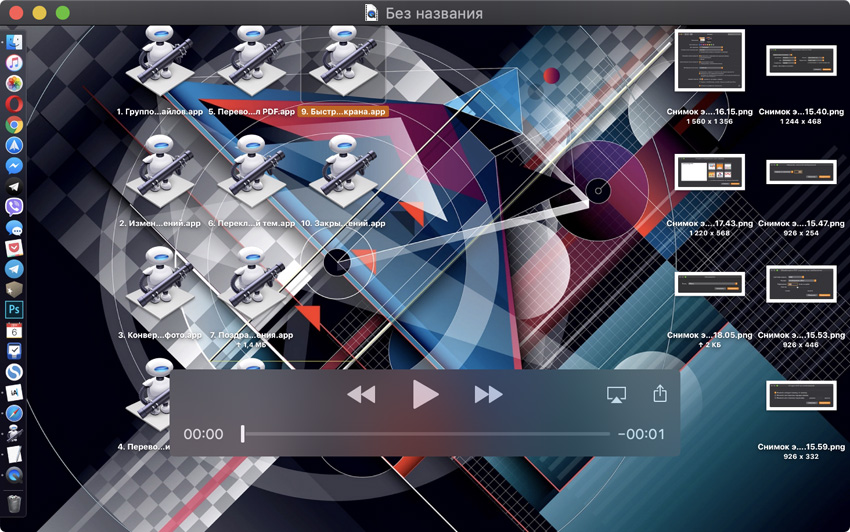Select '6. Перекл...й тем.app' desktop app
850x532 pixels.
(251, 171)
